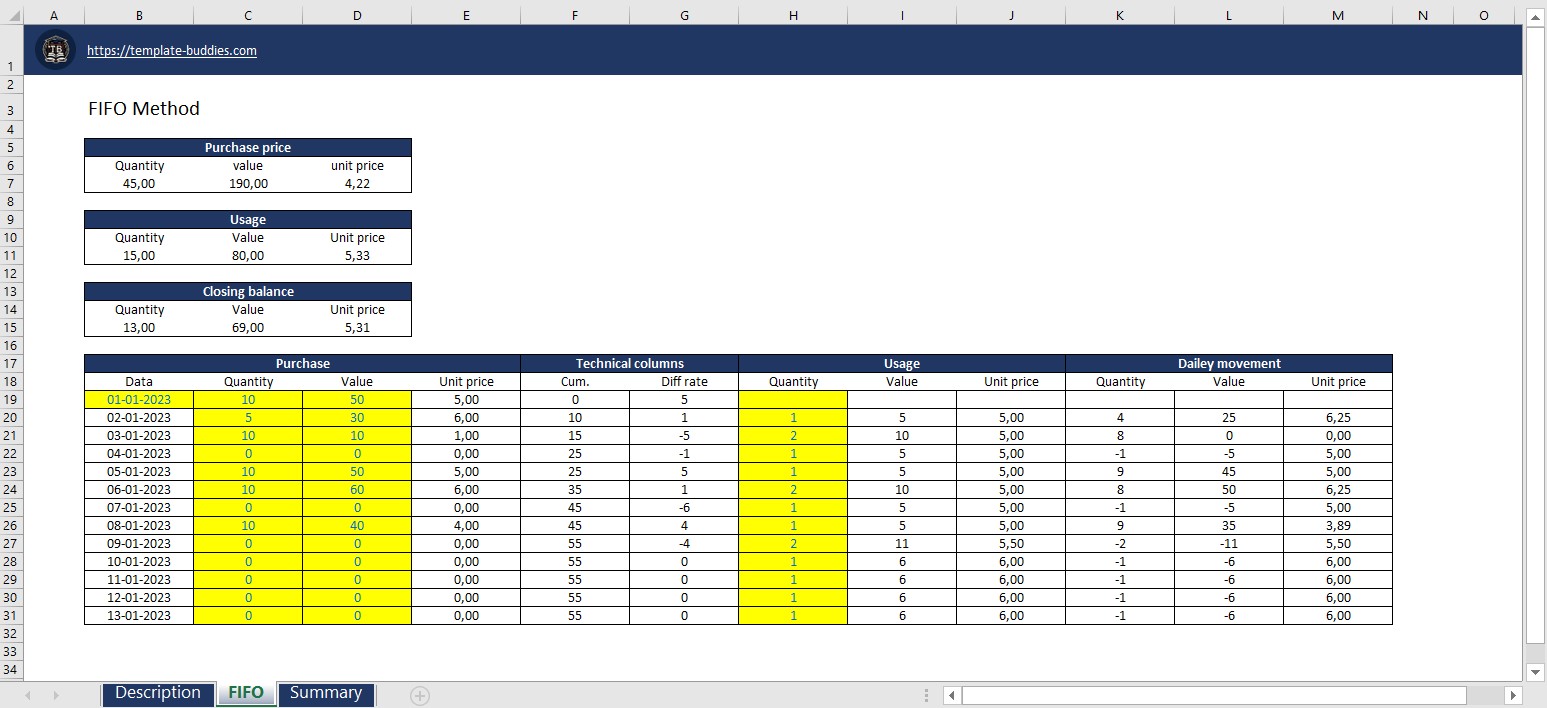
Task: Click the plus icon to add new sheet
Action: (x=419, y=693)
